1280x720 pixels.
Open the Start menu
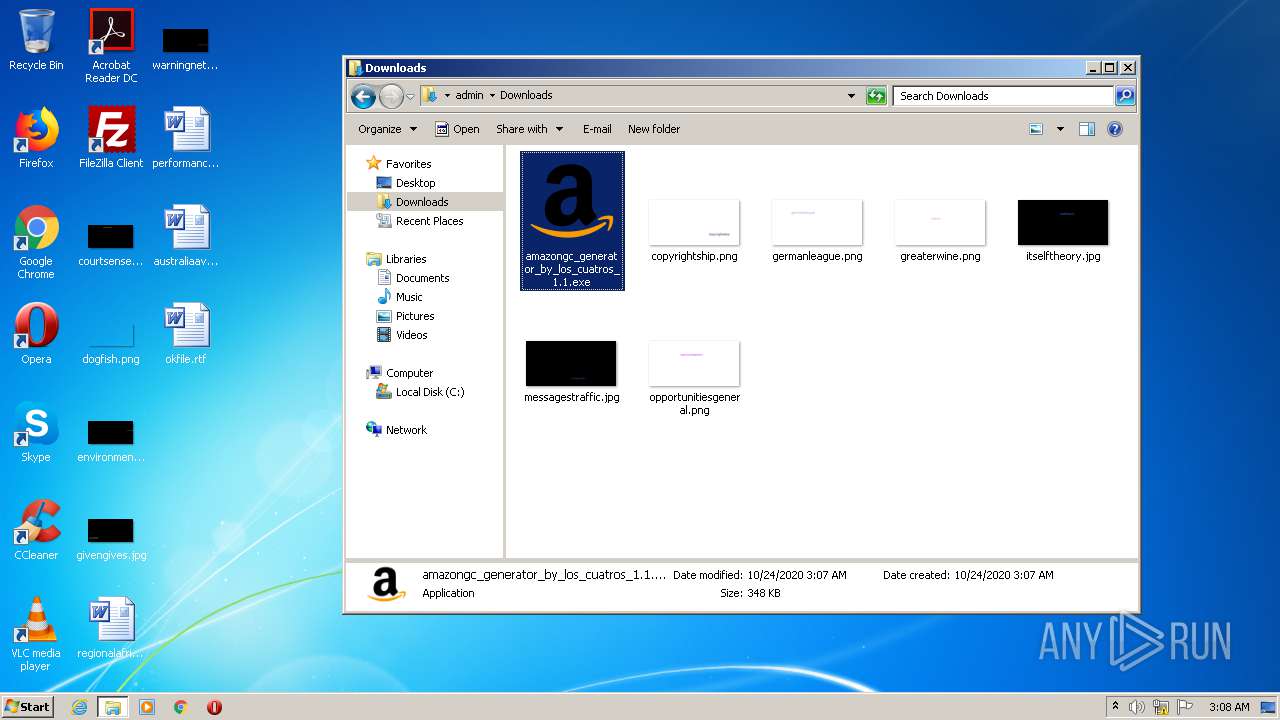pyautogui.click(x=28, y=707)
